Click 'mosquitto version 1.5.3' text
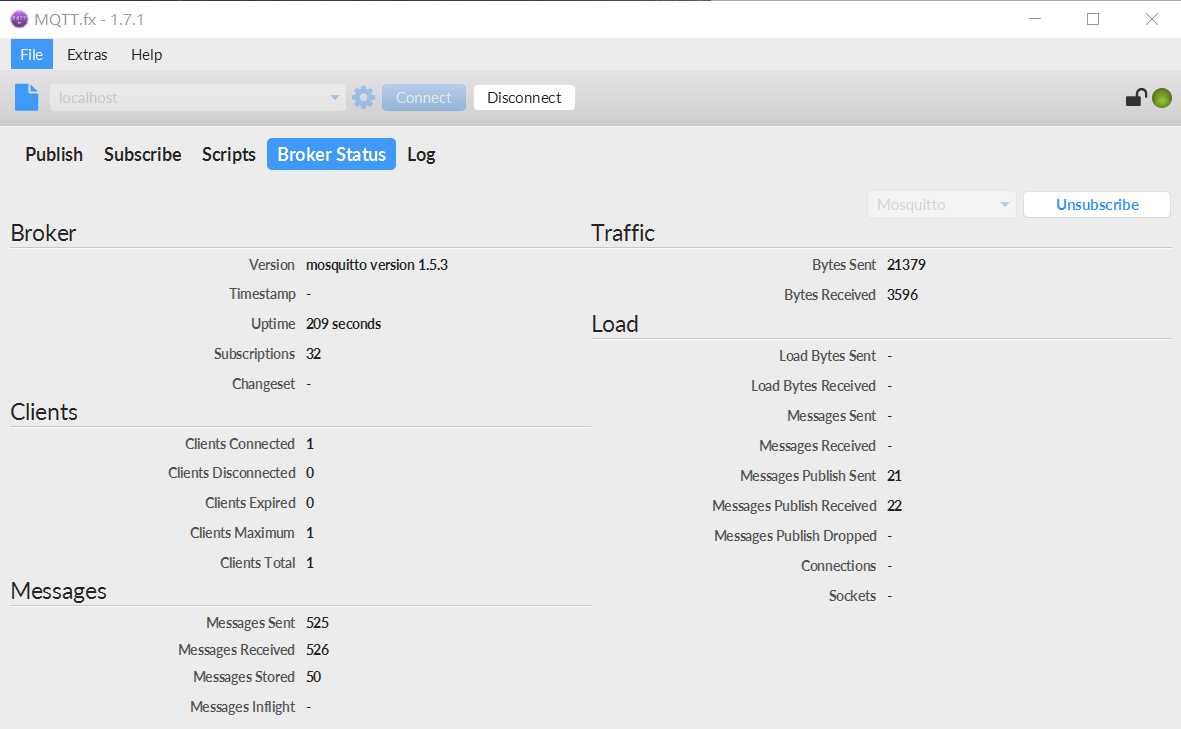Image resolution: width=1181 pixels, height=729 pixels. (377, 265)
